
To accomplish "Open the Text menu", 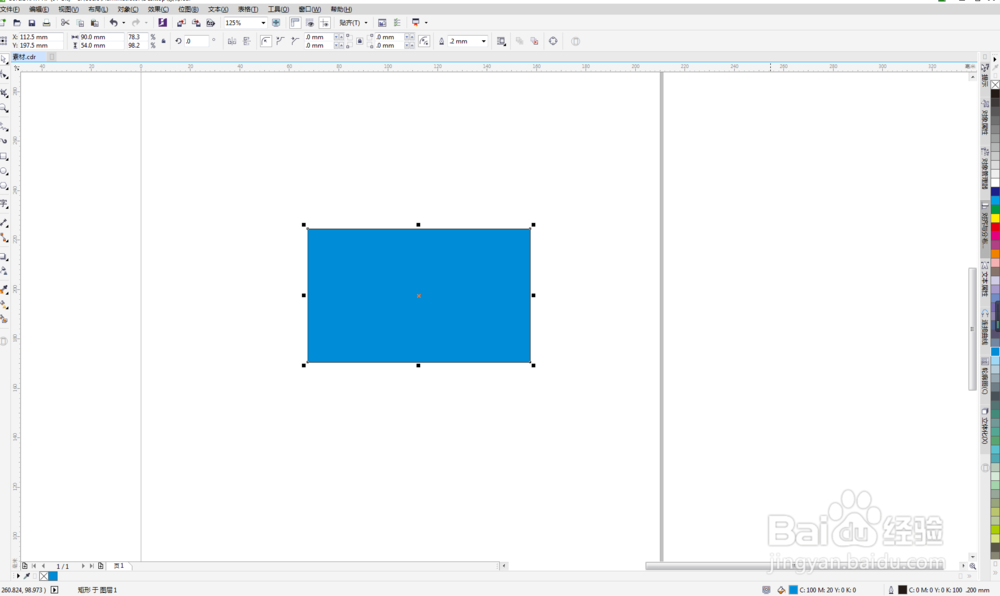I will point(218,10).
